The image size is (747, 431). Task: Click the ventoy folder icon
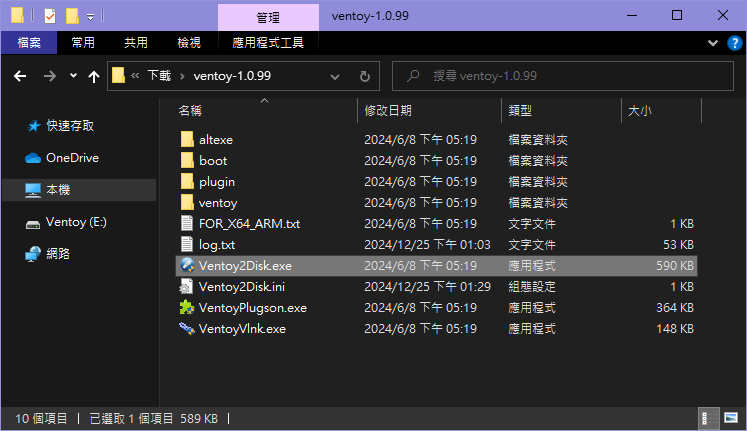click(187, 202)
